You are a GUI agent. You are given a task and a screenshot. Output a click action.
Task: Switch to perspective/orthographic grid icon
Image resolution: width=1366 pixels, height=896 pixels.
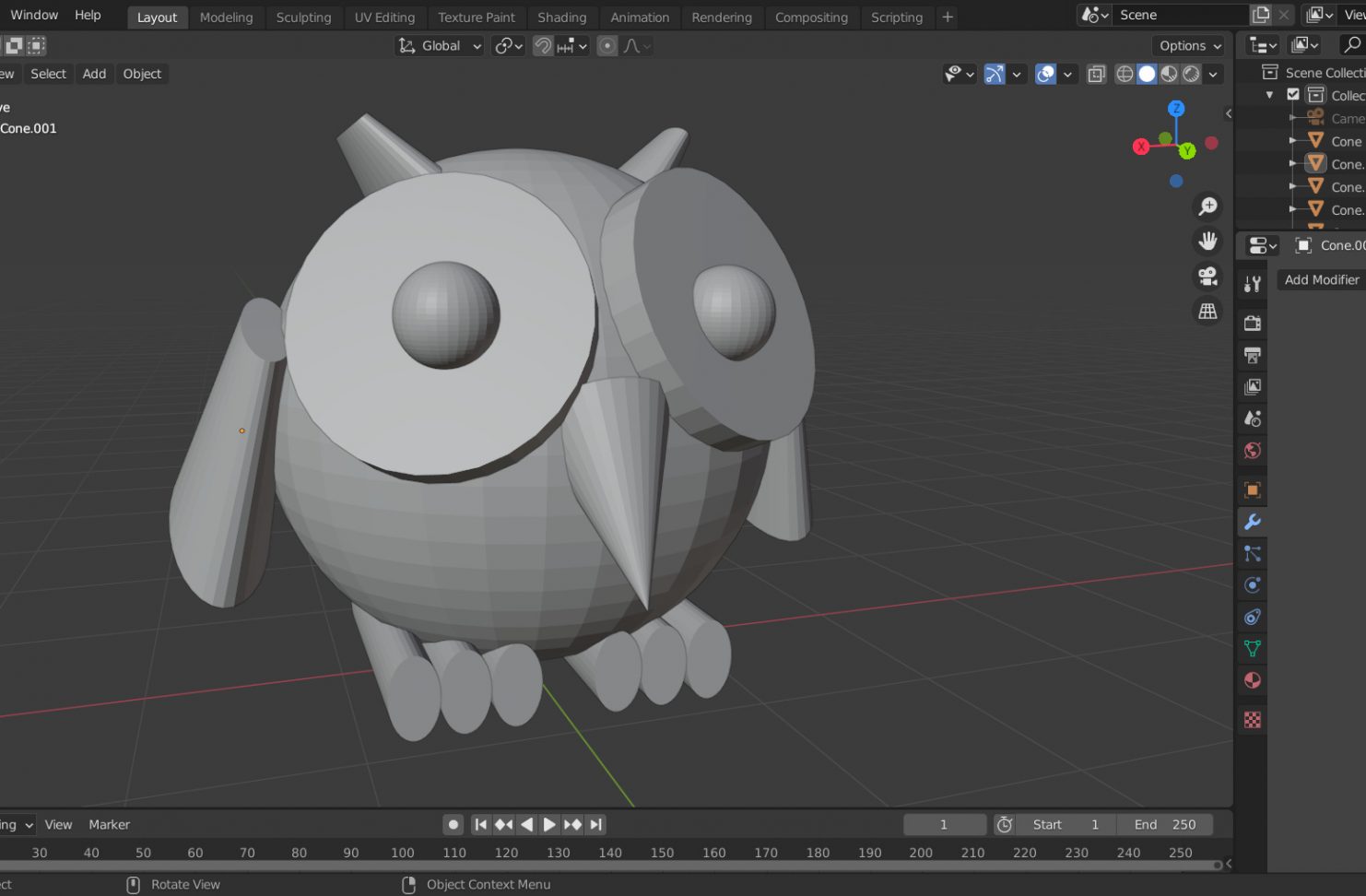tap(1207, 312)
